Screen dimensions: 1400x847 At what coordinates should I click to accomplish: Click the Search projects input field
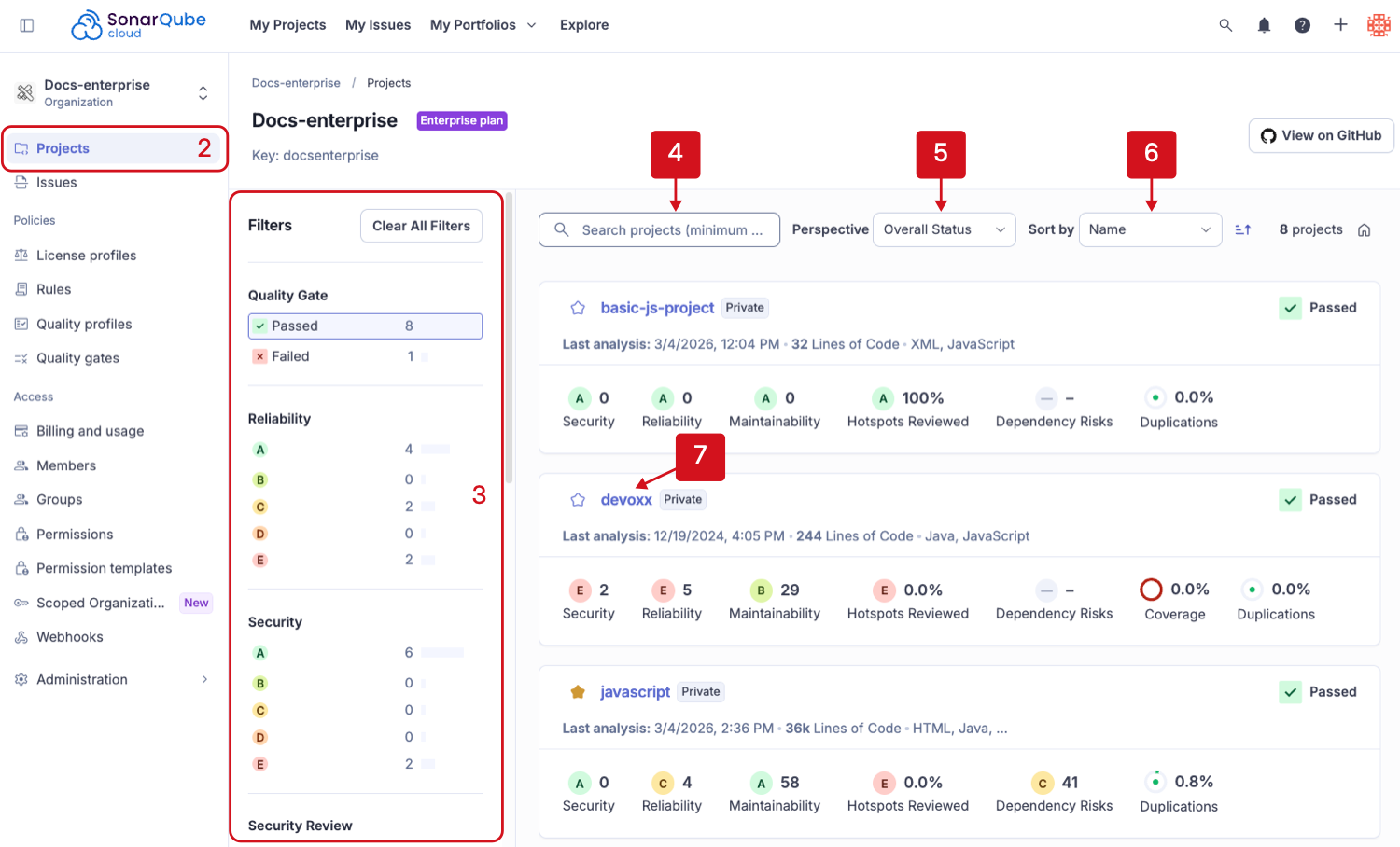click(659, 229)
